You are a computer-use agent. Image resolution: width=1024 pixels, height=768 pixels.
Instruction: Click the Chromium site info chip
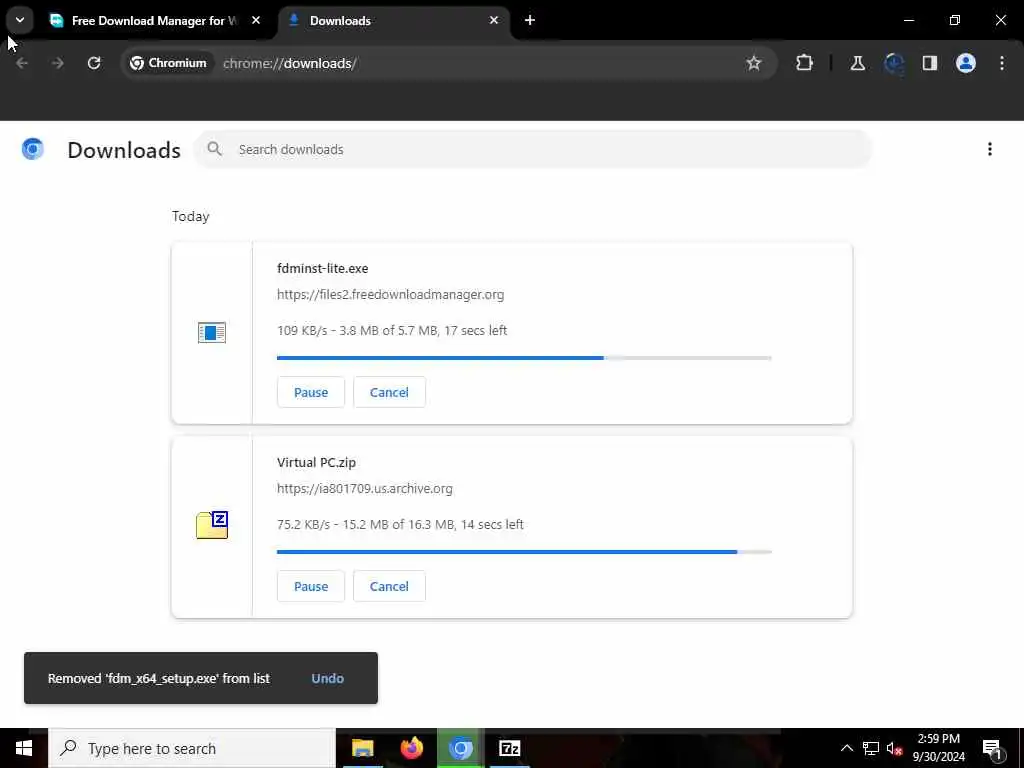click(168, 63)
